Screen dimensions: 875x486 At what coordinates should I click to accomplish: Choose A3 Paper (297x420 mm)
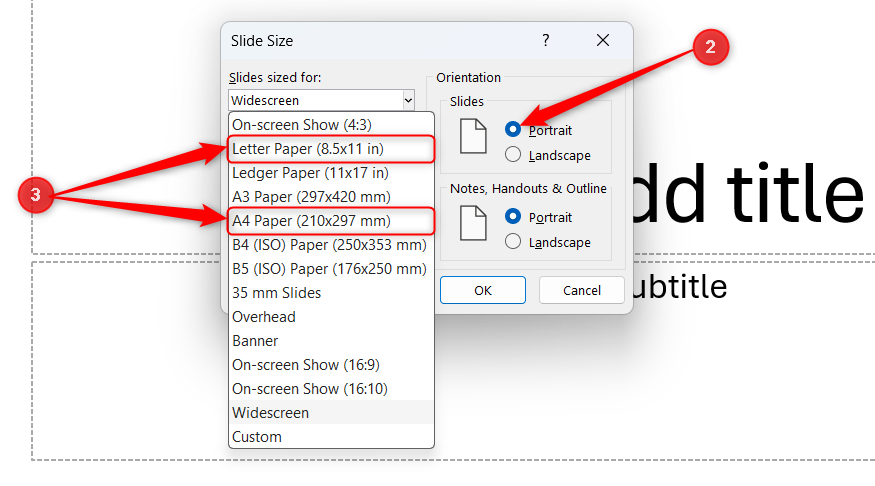click(x=331, y=197)
